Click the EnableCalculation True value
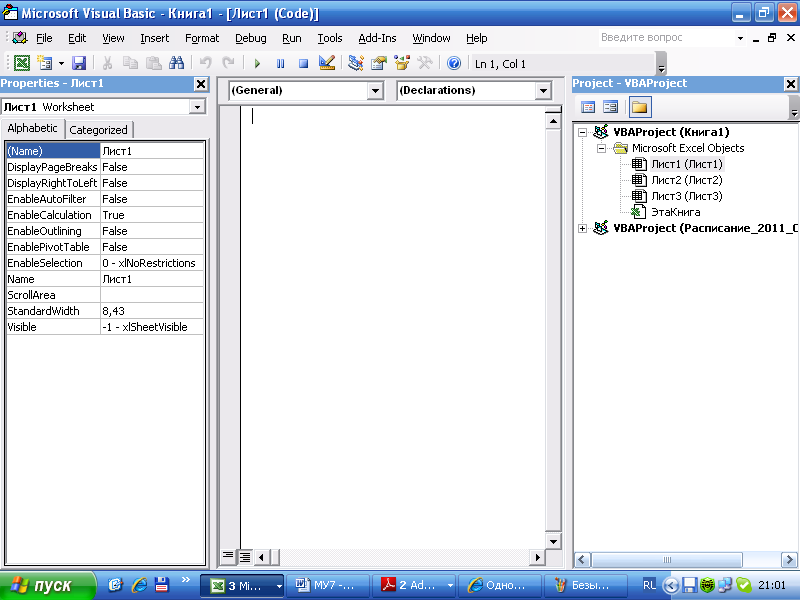 click(x=152, y=215)
